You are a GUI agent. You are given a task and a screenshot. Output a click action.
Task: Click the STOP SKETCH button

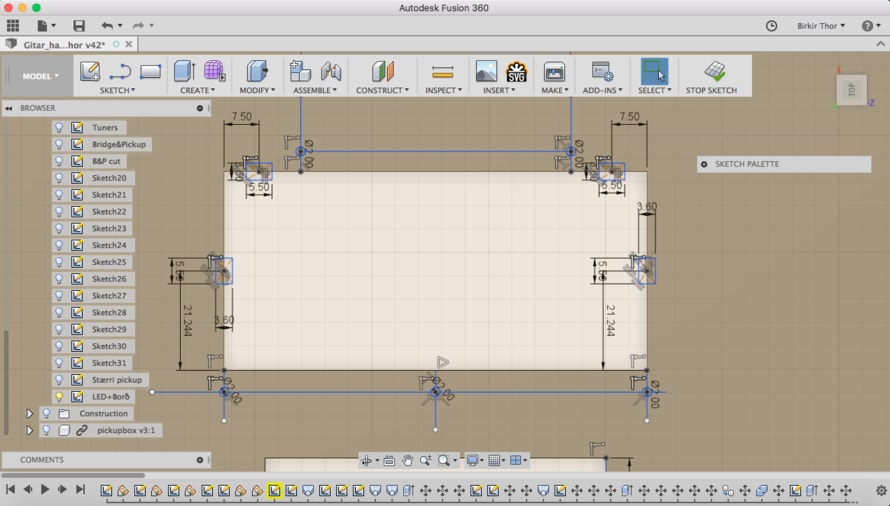[x=711, y=76]
